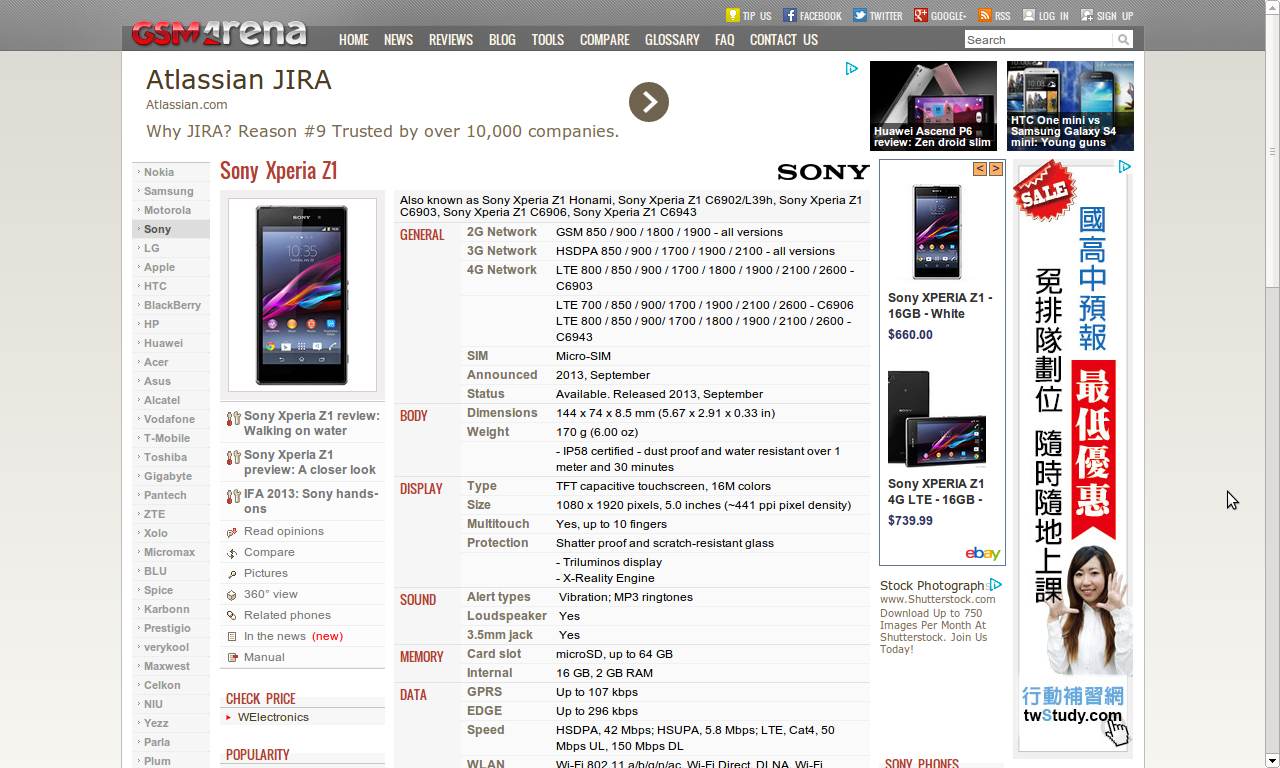Open IFA 2013: Sony hands-ons link
The width and height of the screenshot is (1280, 768).
[311, 501]
